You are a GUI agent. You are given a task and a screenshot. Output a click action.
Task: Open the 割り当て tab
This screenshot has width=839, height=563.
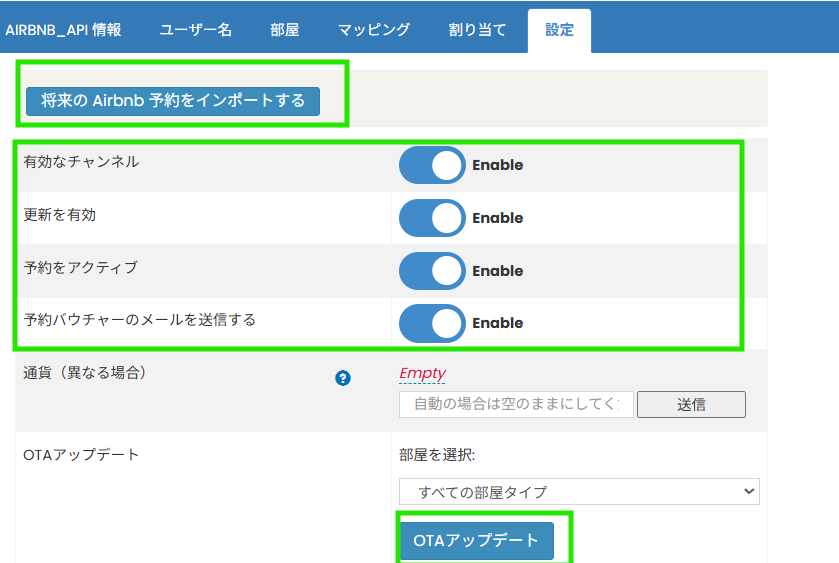(x=477, y=30)
